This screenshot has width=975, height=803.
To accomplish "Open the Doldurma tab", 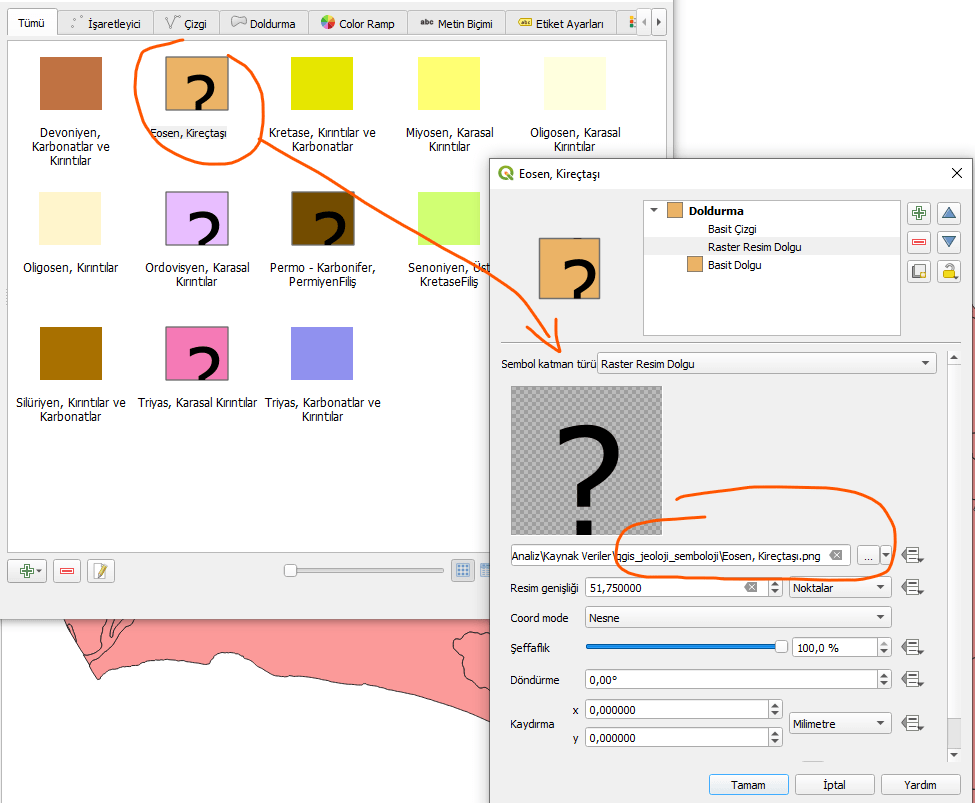I will 263,23.
